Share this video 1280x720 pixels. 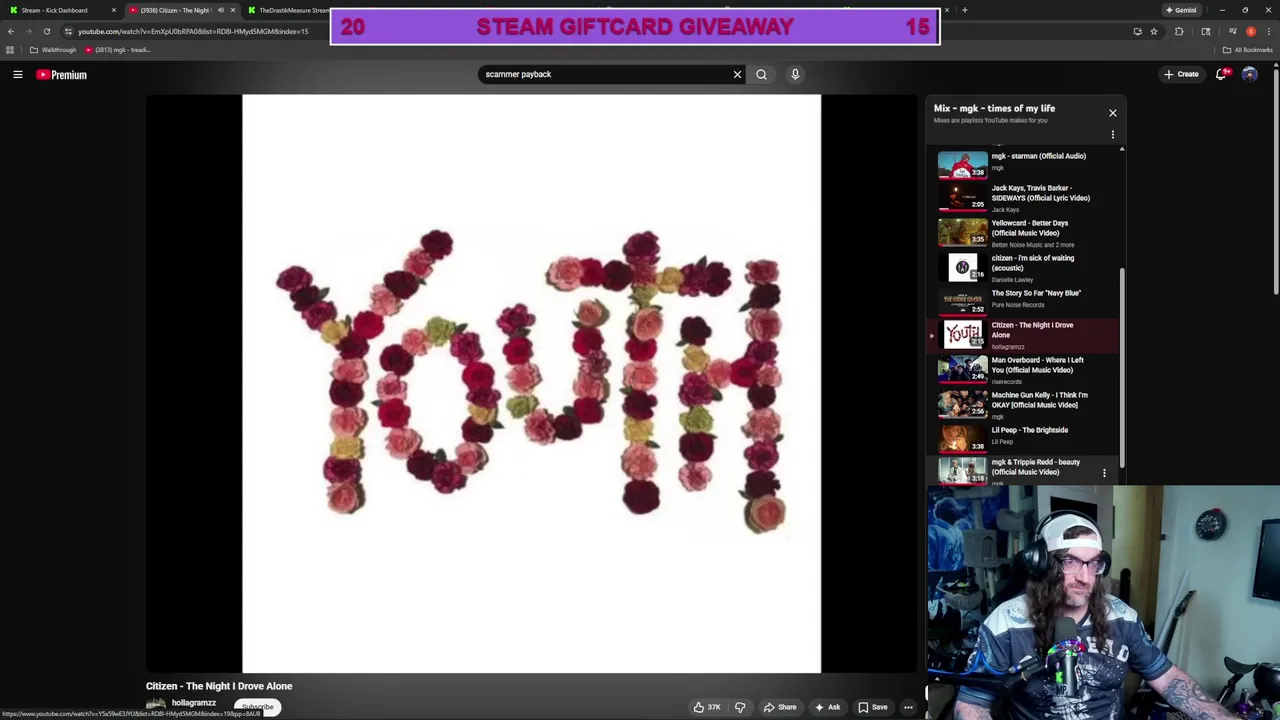pos(780,707)
